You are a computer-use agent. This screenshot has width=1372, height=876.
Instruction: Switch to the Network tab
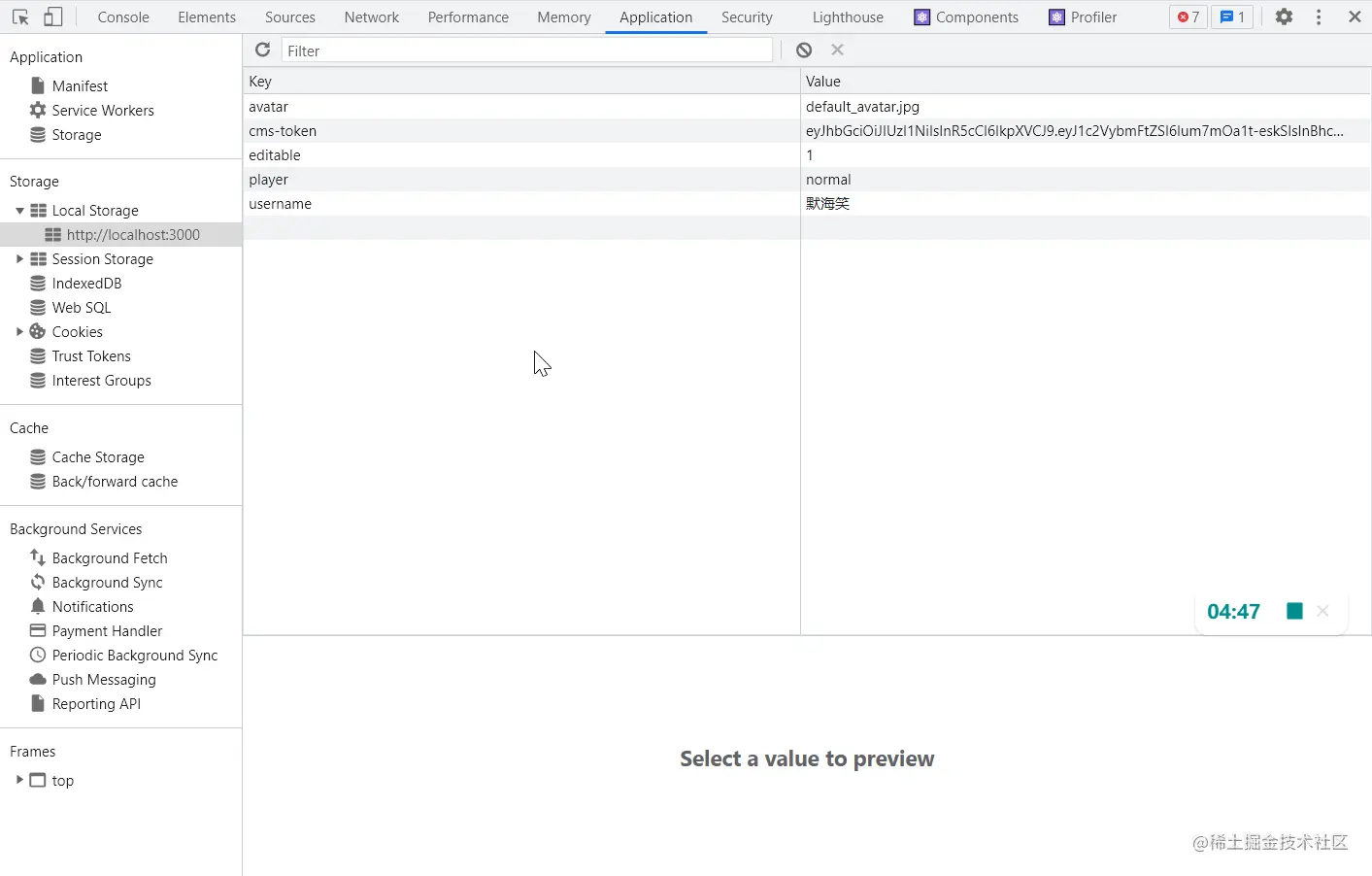372,17
